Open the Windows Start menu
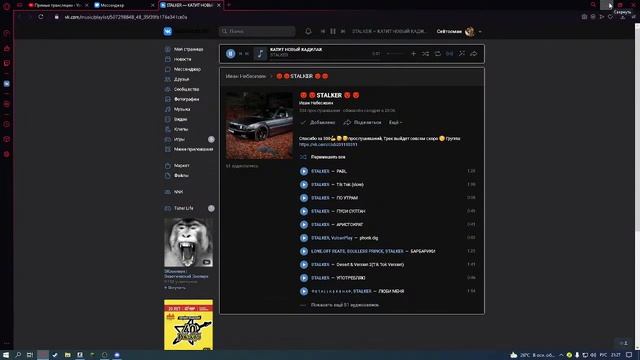Viewport: 640px width, 360px height. click(x=6, y=355)
